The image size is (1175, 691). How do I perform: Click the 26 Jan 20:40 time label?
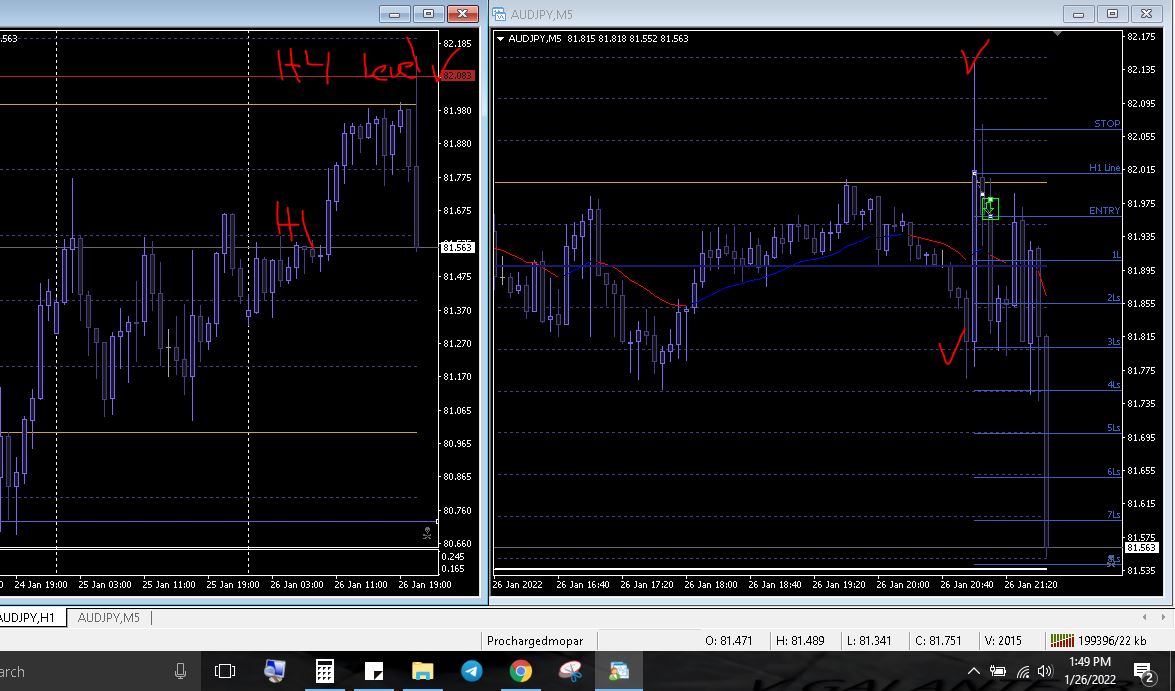[967, 585]
